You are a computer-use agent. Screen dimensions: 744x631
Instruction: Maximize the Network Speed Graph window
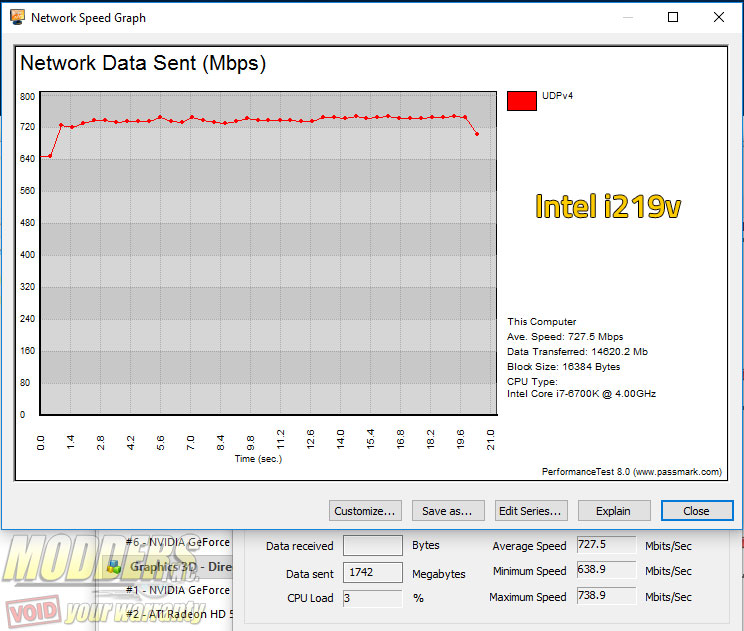[x=673, y=18]
